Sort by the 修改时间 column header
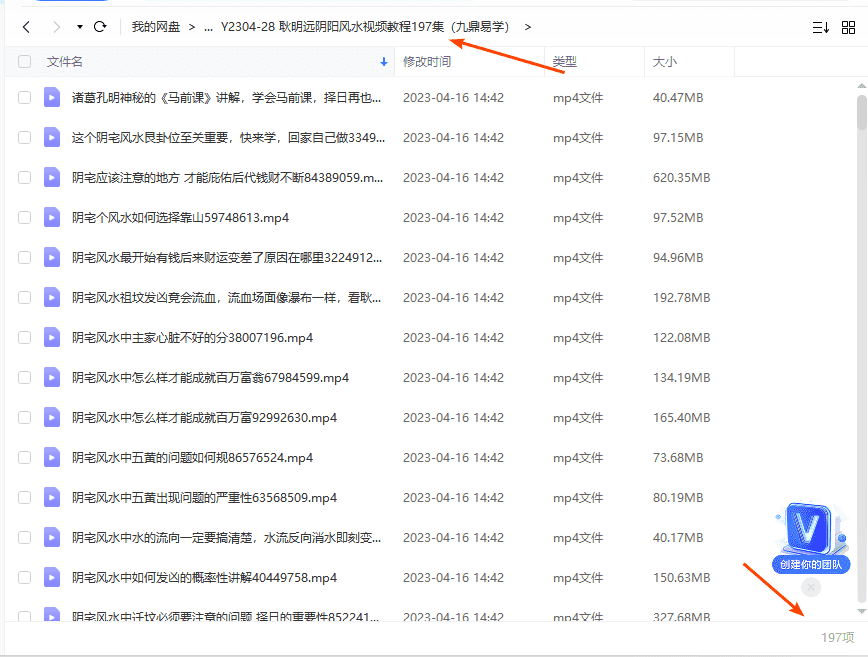This screenshot has height=657, width=868. click(427, 62)
